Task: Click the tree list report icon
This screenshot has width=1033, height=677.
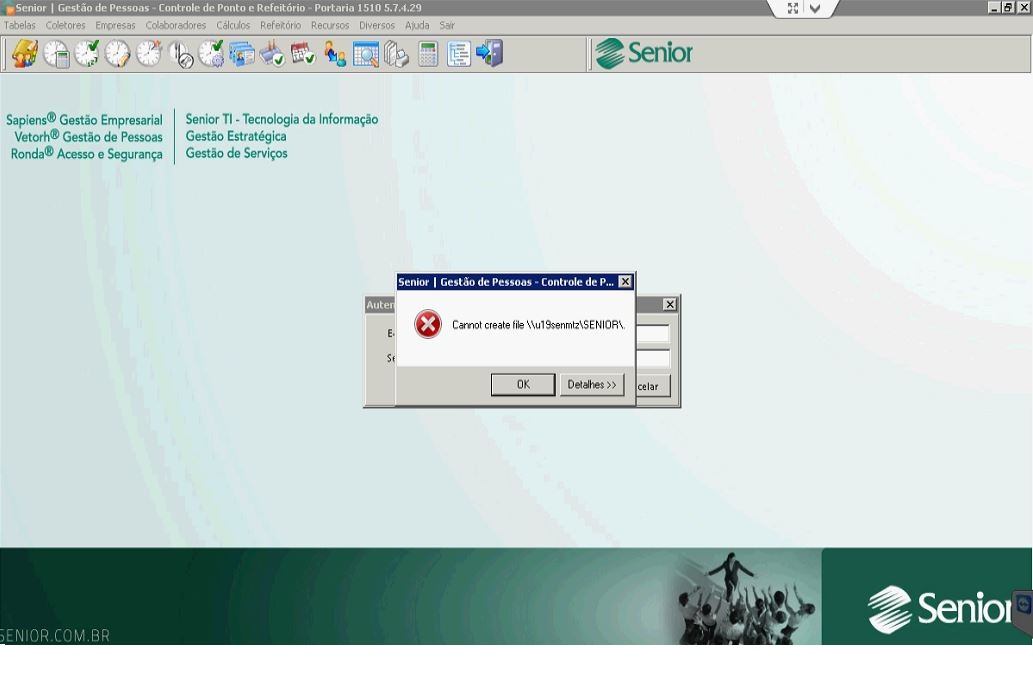Action: tap(459, 54)
